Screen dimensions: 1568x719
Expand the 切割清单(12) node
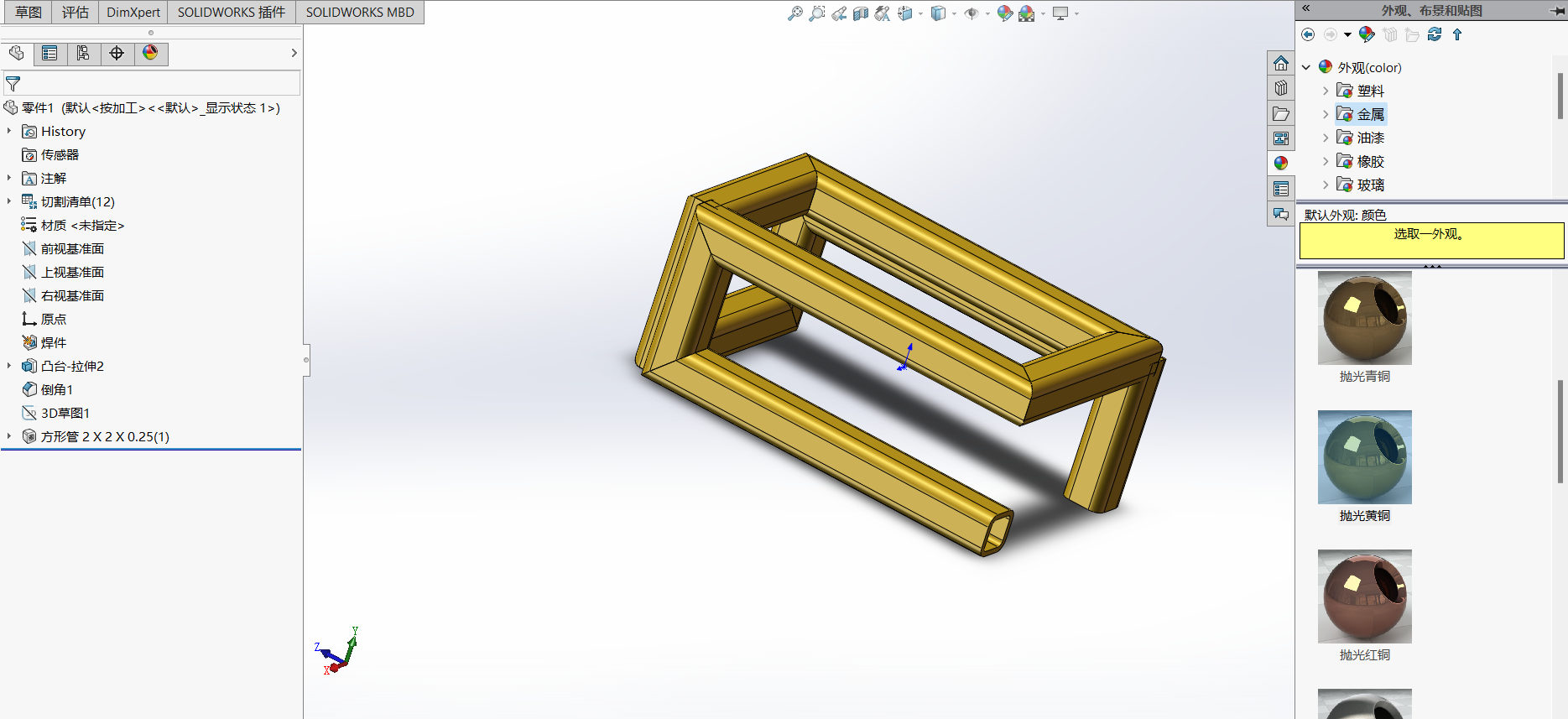point(9,201)
